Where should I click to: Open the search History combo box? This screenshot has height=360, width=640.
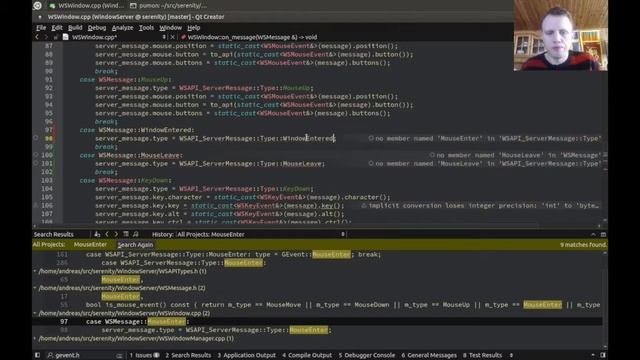[261, 234]
